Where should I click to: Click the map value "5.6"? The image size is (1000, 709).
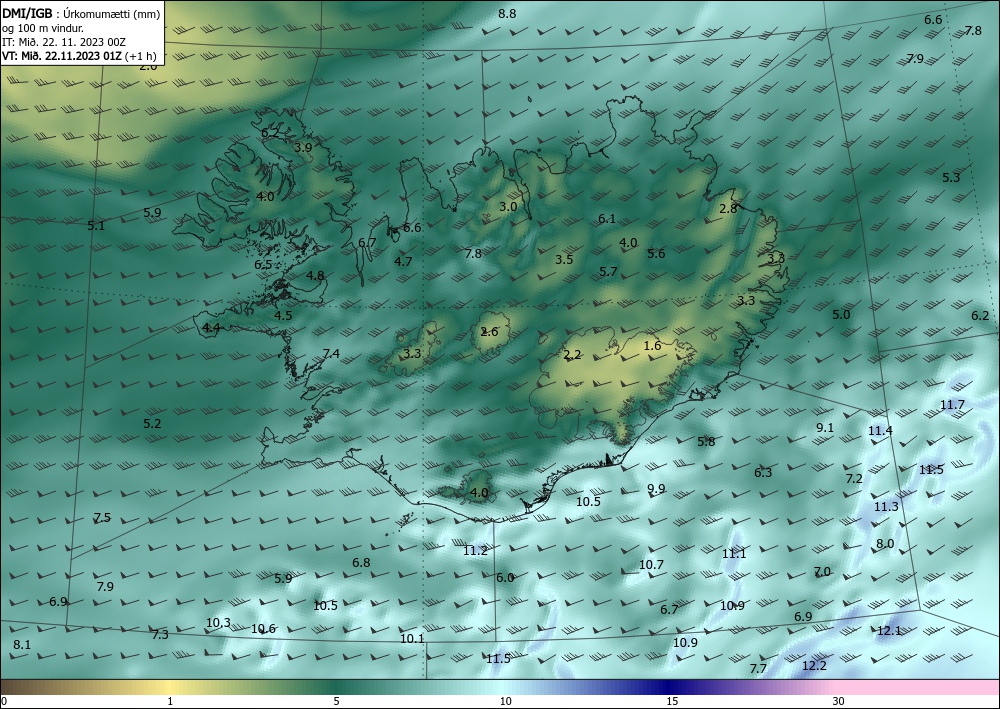pyautogui.click(x=656, y=253)
